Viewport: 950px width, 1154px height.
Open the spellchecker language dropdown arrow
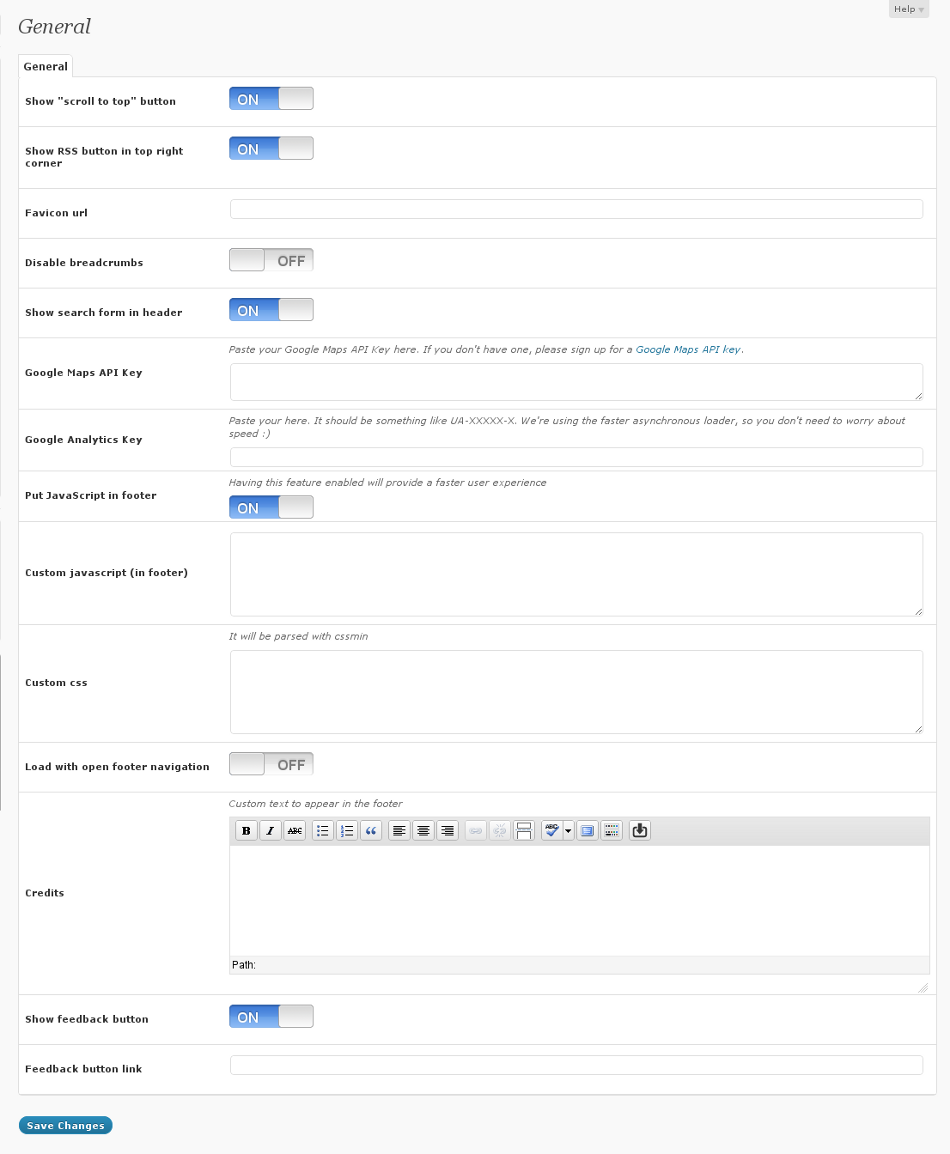click(x=569, y=831)
